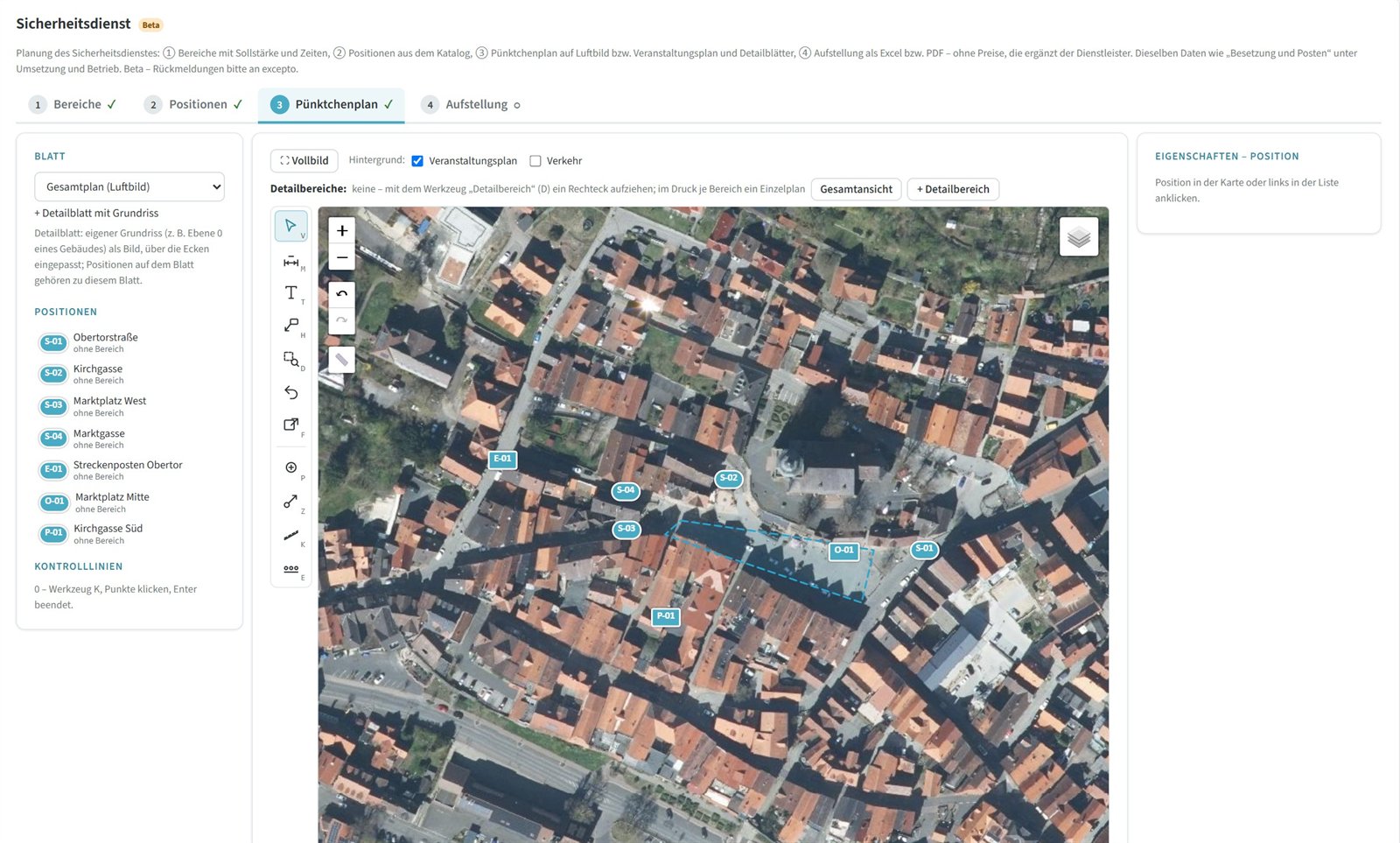This screenshot has height=843, width=1400.
Task: Switch to the Positionen step tab
Action: coord(193,104)
